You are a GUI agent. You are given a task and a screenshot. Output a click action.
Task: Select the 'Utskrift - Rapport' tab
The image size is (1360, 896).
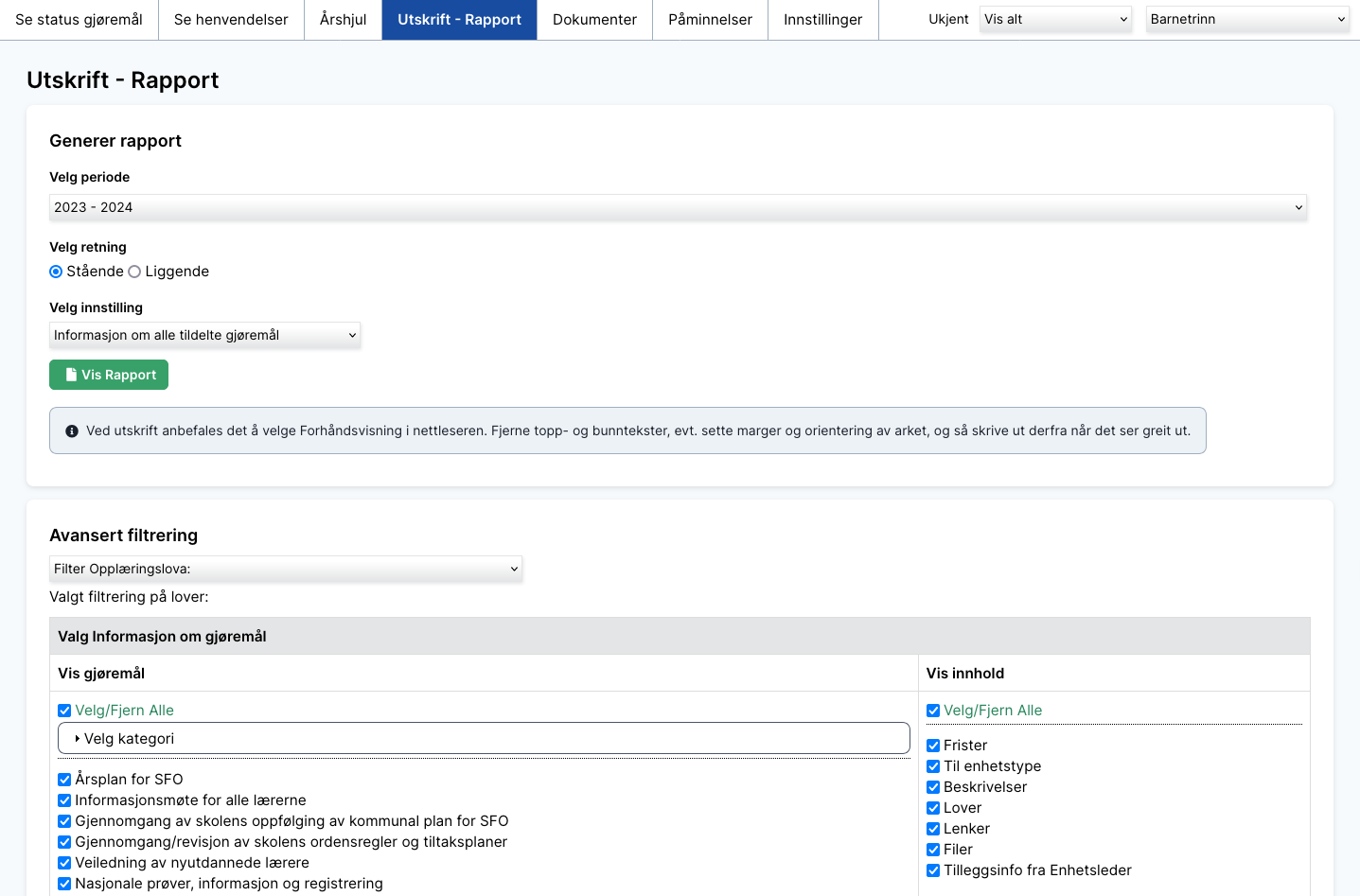pos(459,20)
